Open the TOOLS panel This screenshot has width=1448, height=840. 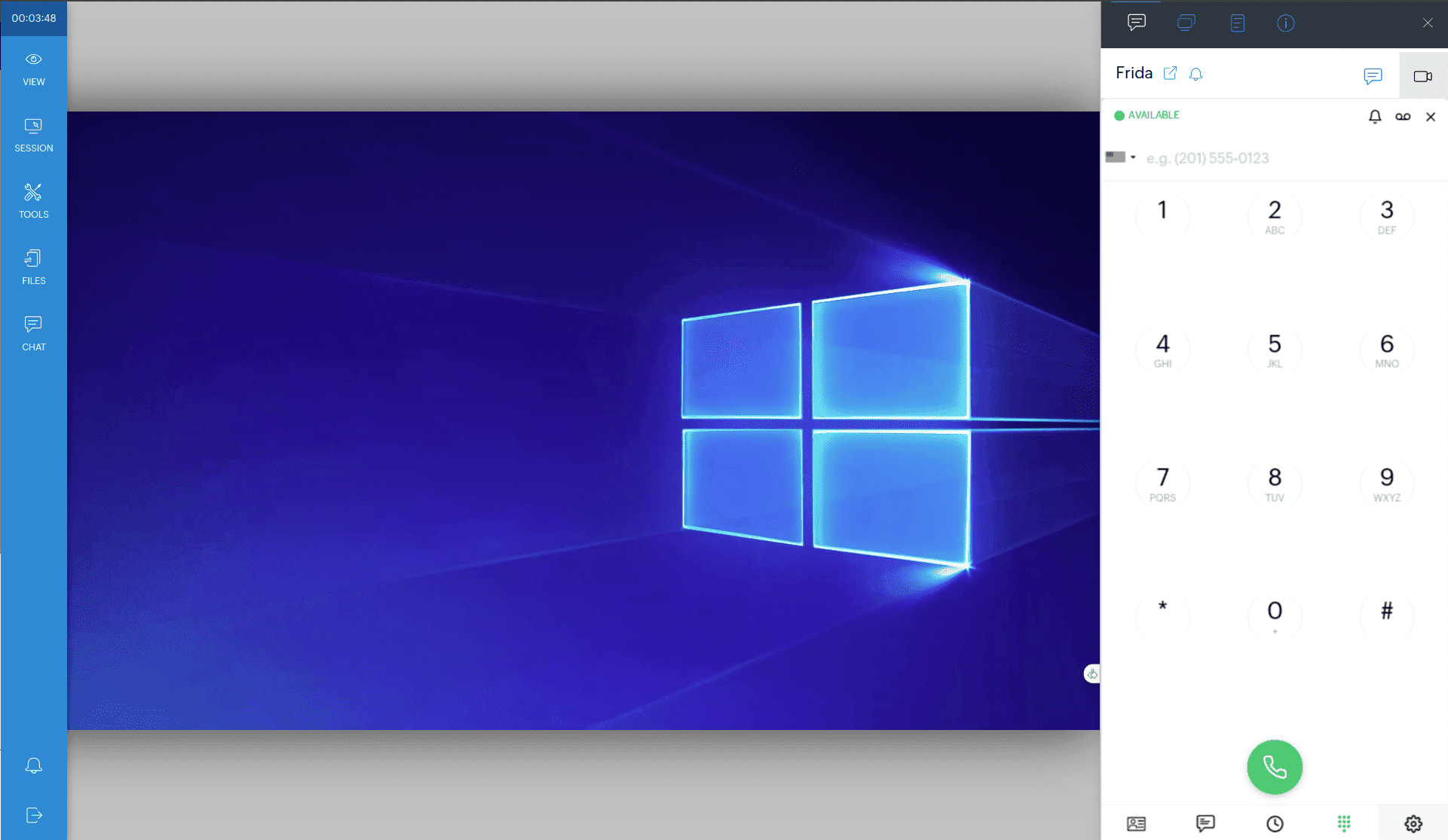[33, 201]
